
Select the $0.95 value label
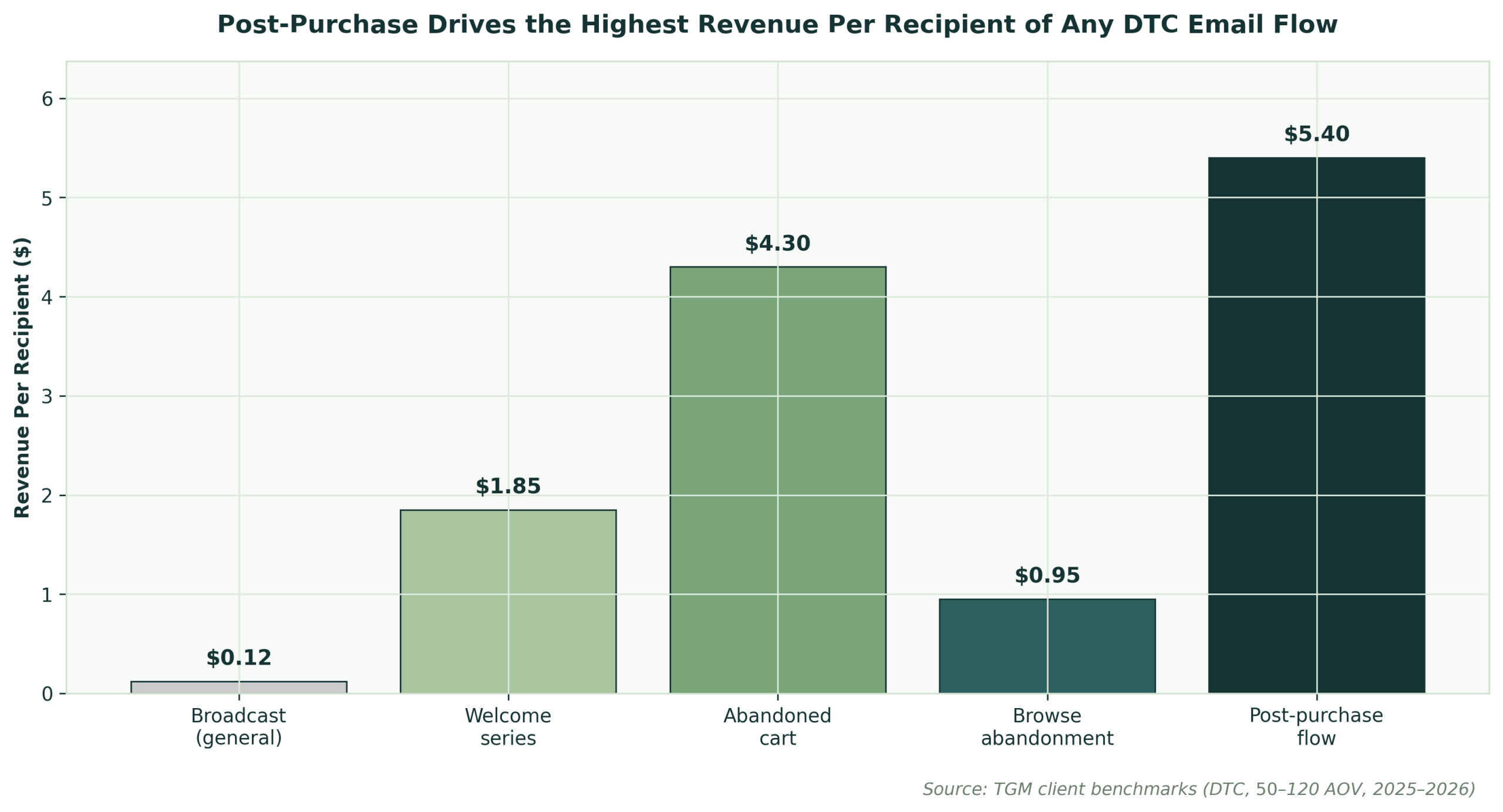point(1047,576)
